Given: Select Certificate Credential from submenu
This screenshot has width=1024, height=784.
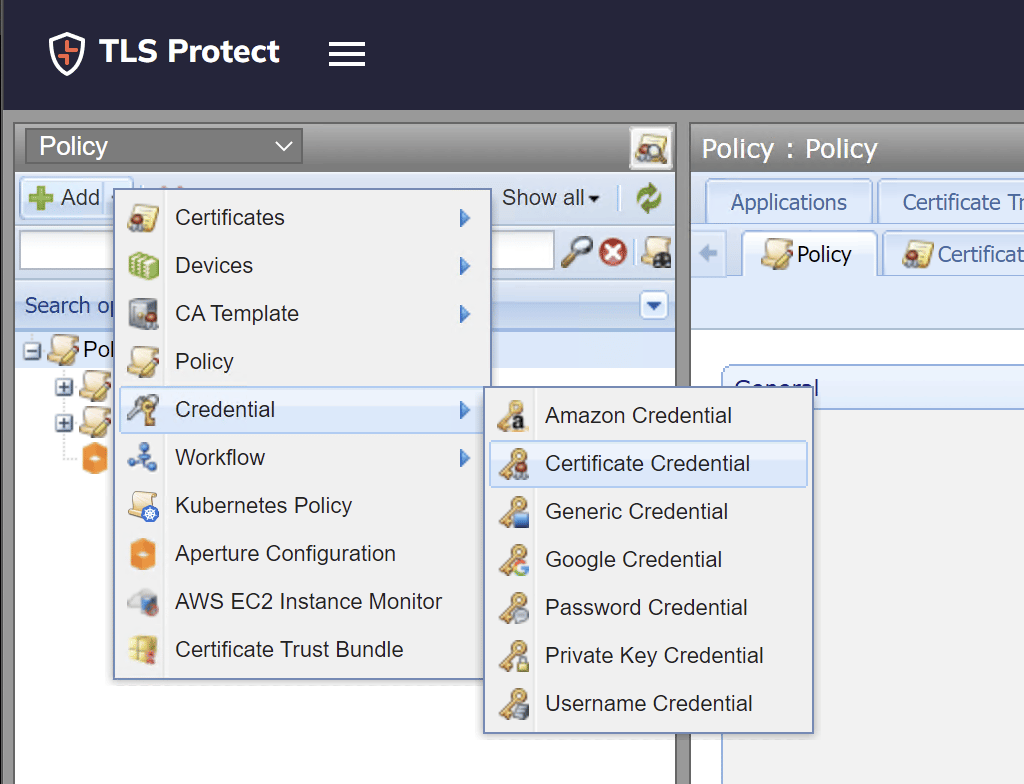Looking at the screenshot, I should 648,464.
